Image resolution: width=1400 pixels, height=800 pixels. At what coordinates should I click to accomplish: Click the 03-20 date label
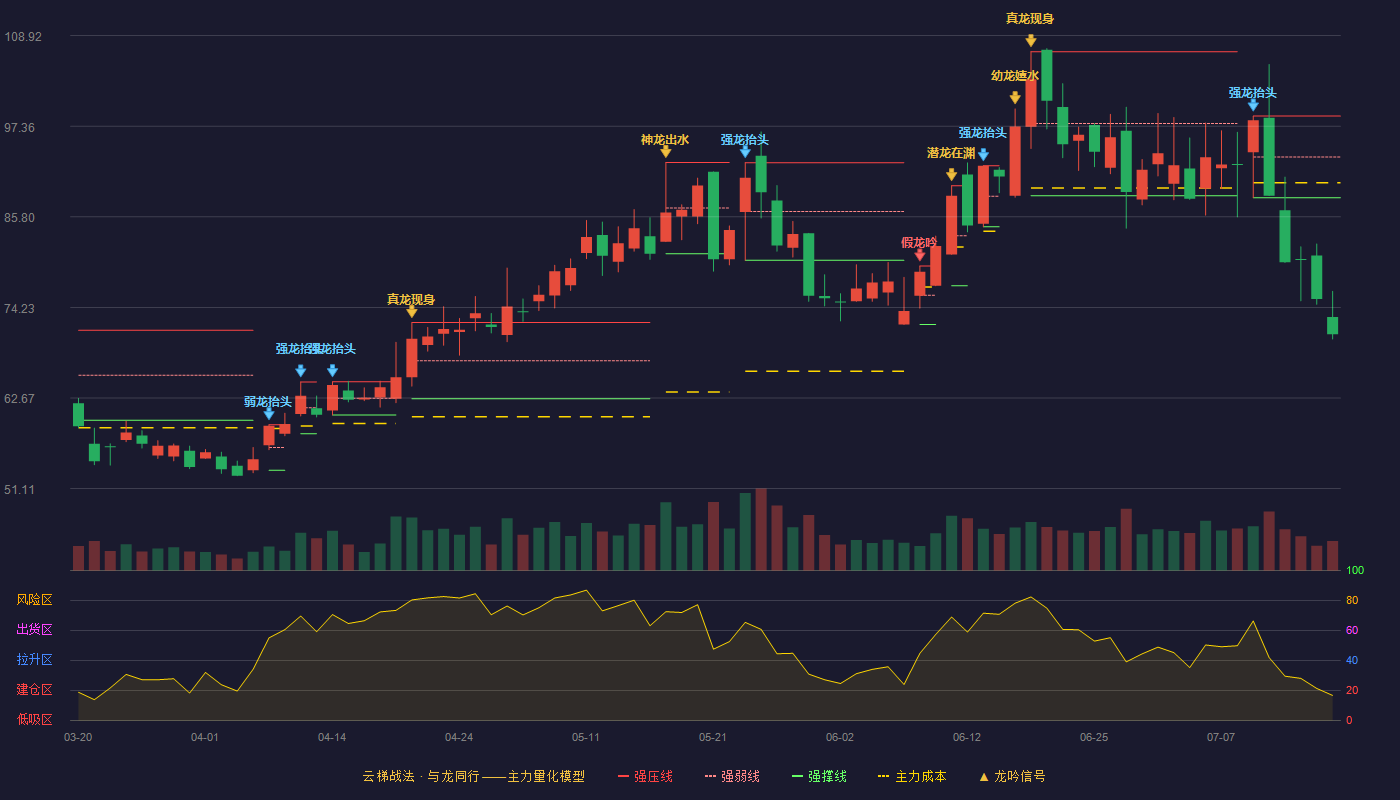tap(78, 737)
